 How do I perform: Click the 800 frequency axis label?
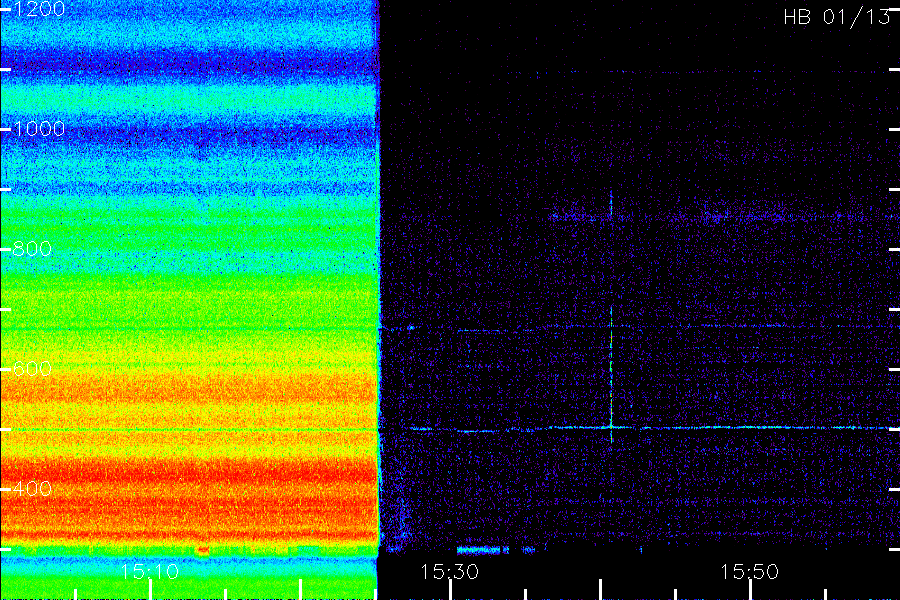(x=32, y=249)
